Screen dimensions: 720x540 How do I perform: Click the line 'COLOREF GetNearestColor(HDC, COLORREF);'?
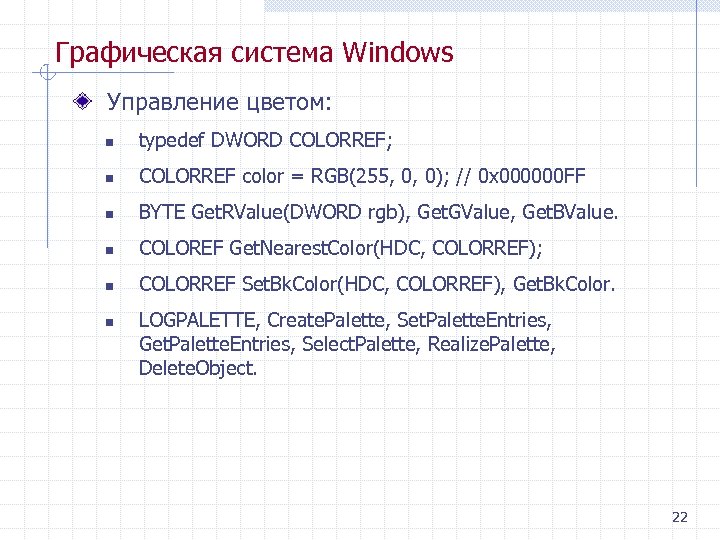pos(340,248)
